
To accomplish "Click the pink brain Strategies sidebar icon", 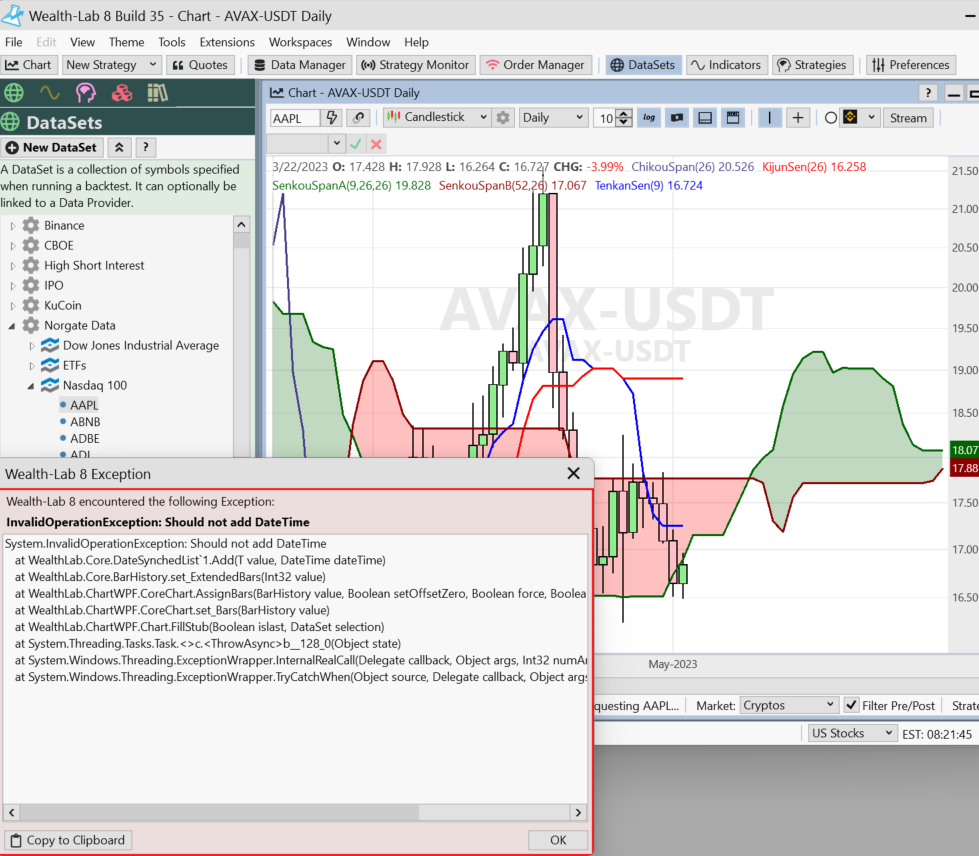I will click(x=86, y=93).
